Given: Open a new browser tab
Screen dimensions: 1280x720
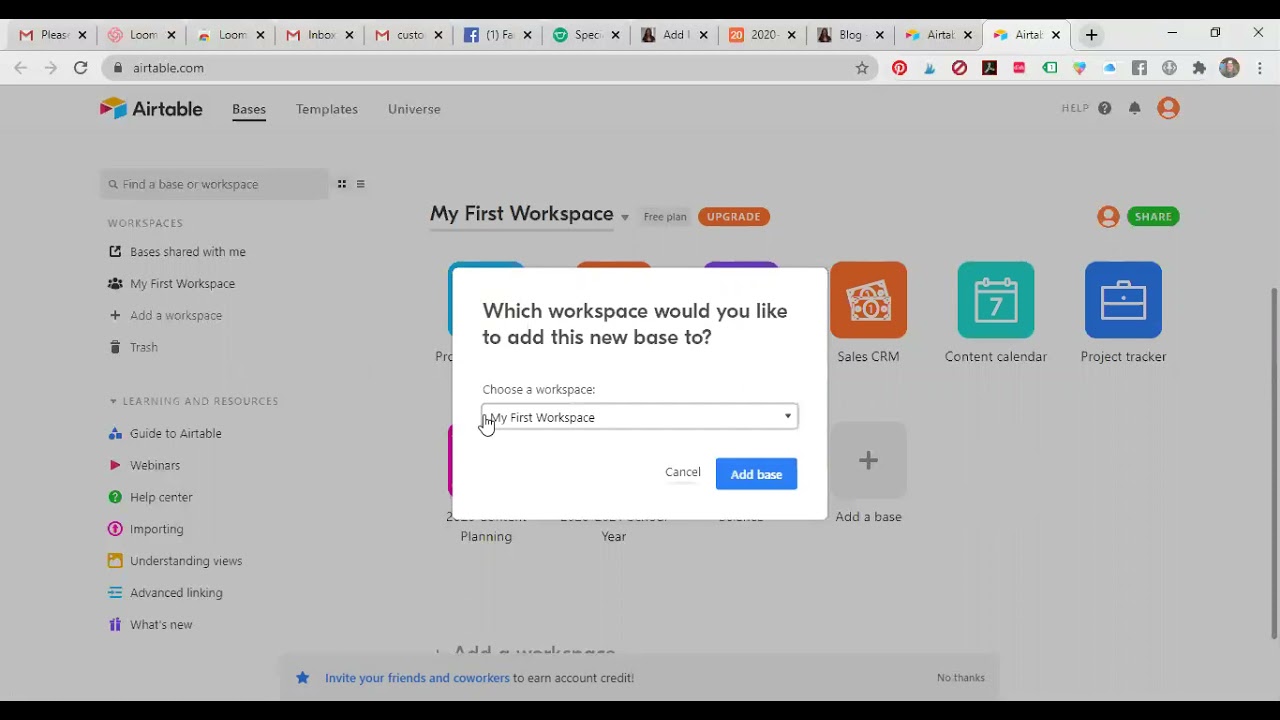Looking at the screenshot, I should [1091, 35].
